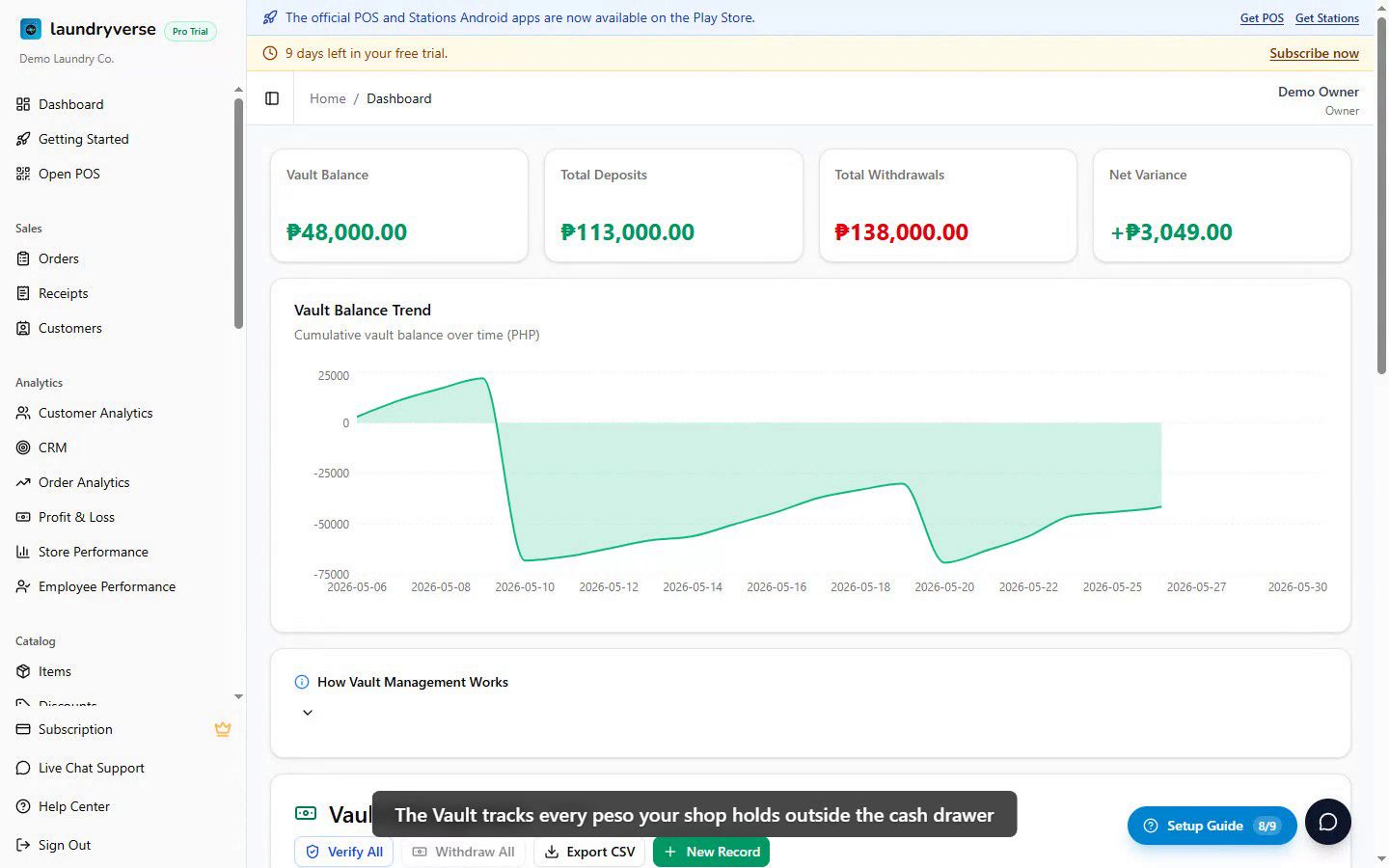The width and height of the screenshot is (1389, 868).
Task: Click the Items box icon
Action: (x=23, y=671)
